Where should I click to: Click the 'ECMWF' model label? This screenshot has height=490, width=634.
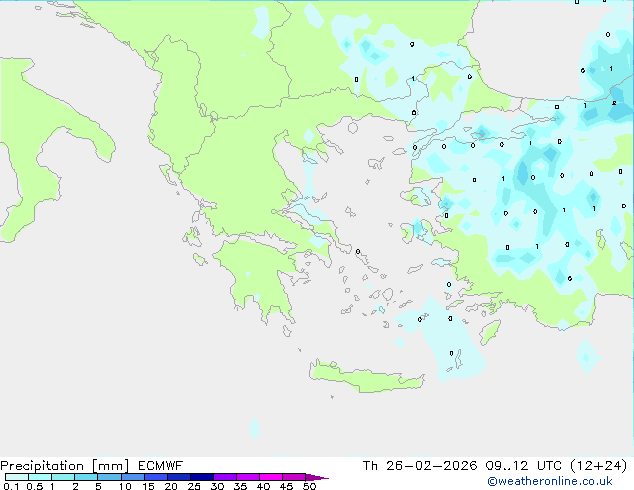coord(161,466)
